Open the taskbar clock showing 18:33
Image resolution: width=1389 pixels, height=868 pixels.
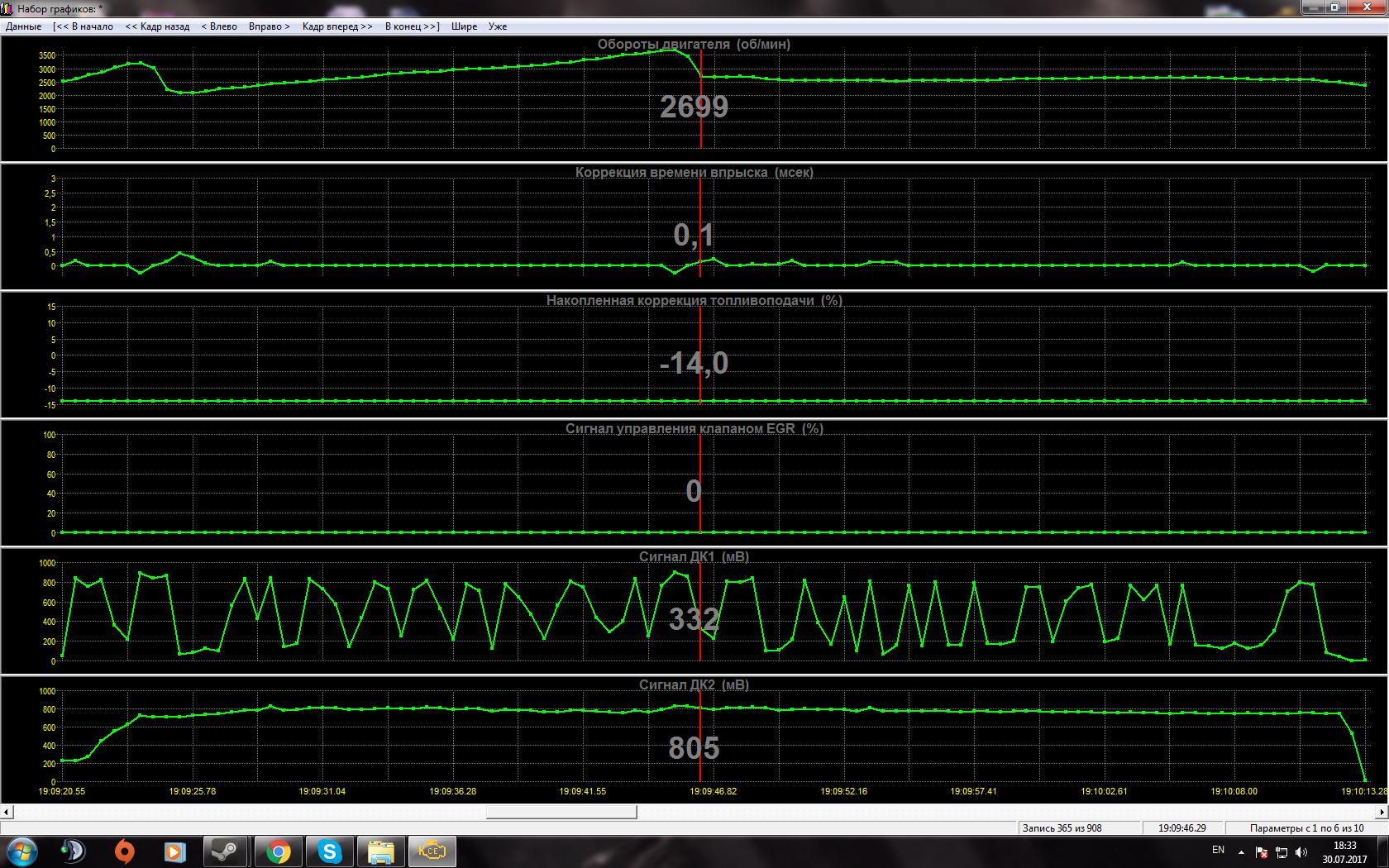tap(1345, 851)
